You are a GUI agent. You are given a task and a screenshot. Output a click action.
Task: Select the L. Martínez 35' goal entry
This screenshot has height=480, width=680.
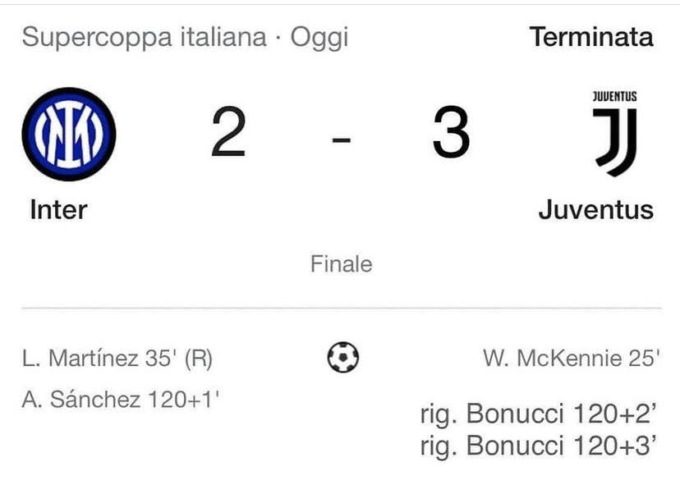[117, 359]
